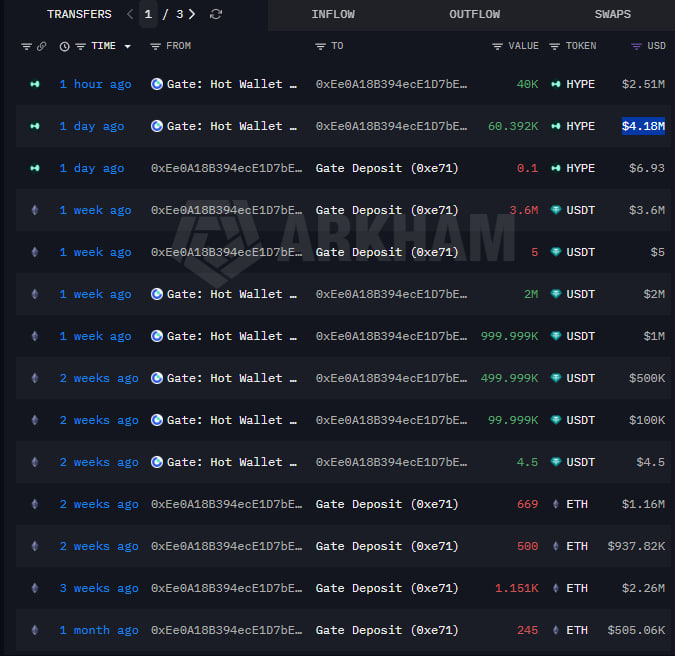Viewport: 675px width, 656px height.
Task: Select the TRANSFERS tab
Action: 79,14
